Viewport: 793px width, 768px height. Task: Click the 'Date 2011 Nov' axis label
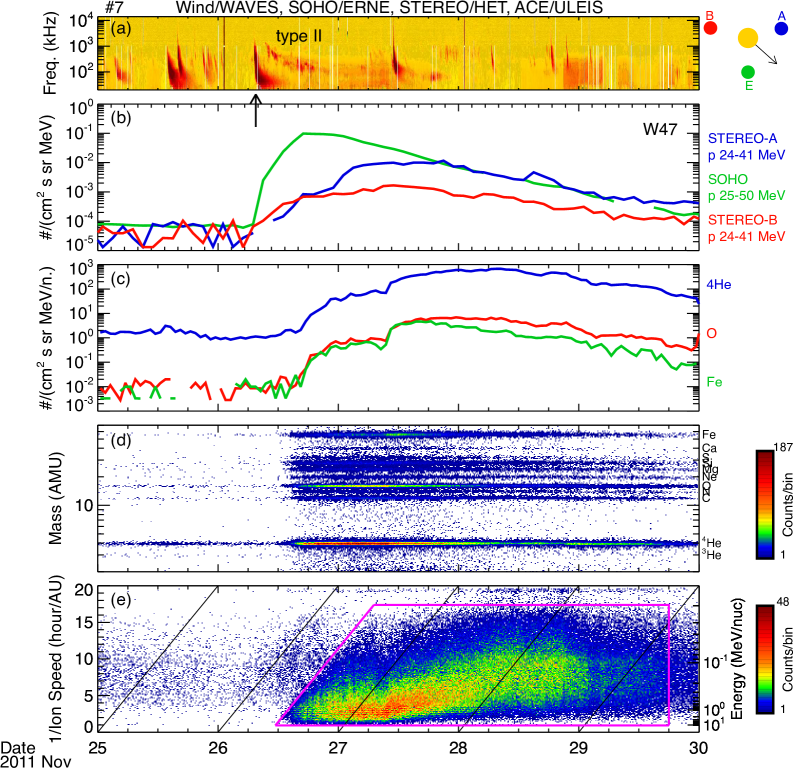35,754
